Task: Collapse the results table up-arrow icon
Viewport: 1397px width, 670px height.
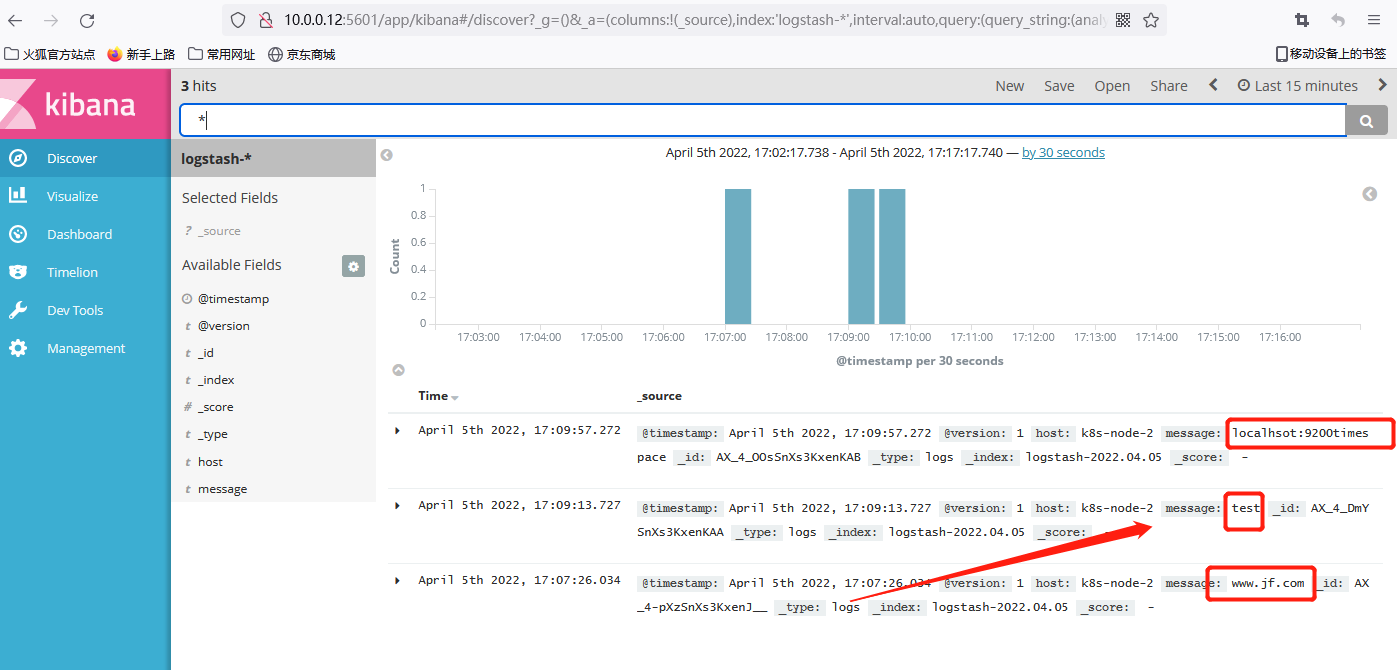Action: (398, 370)
